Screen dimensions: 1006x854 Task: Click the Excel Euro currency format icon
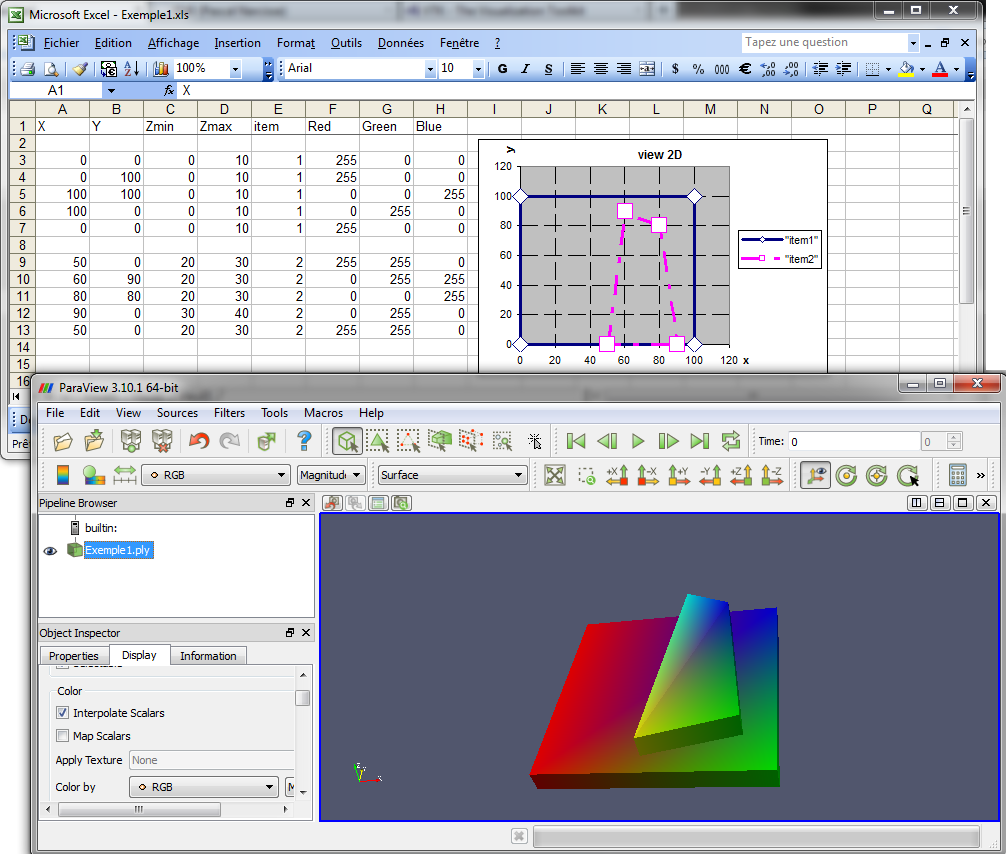[745, 69]
